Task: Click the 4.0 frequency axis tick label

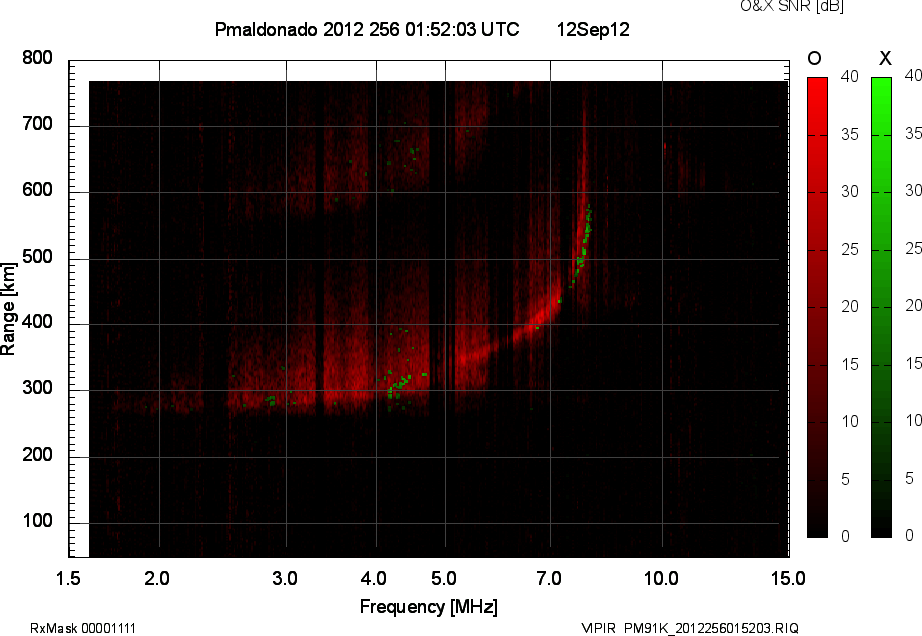Action: [x=374, y=578]
